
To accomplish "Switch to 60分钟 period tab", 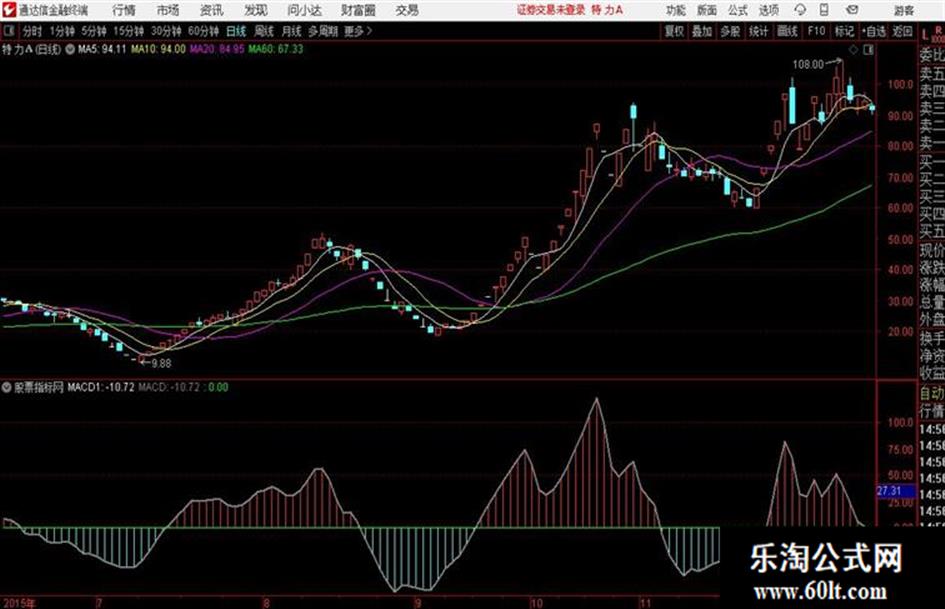I will (203, 31).
